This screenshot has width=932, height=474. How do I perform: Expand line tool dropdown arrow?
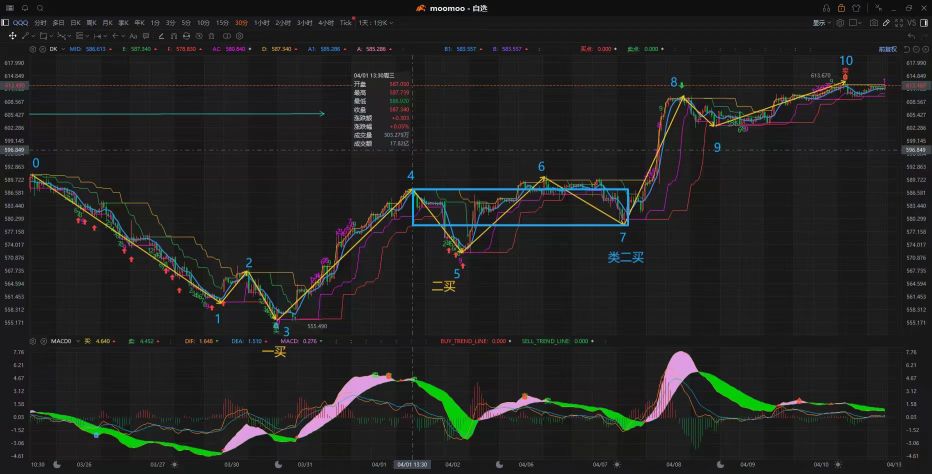tap(33, 36)
